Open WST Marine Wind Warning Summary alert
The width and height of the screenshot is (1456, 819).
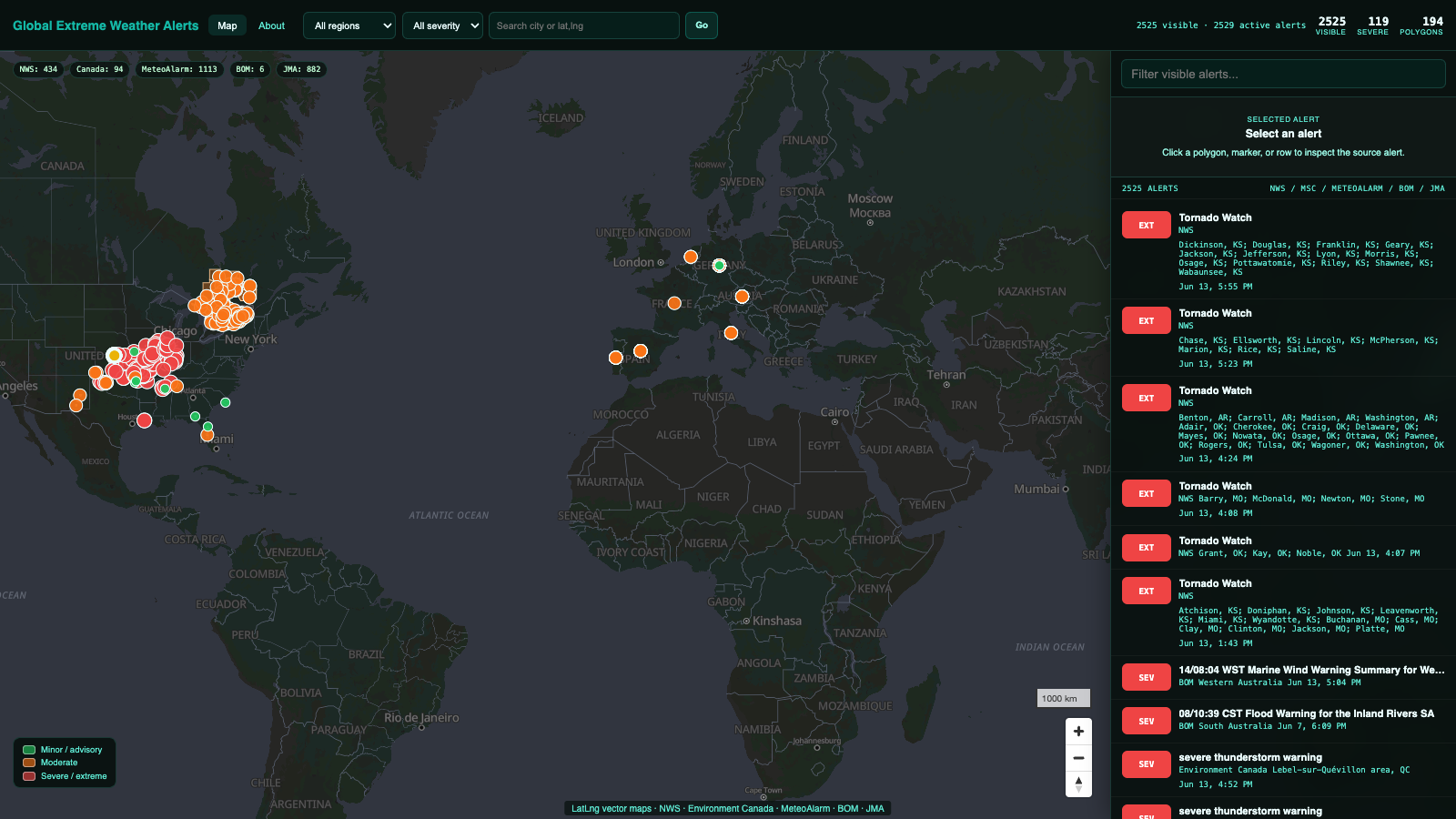1283,677
